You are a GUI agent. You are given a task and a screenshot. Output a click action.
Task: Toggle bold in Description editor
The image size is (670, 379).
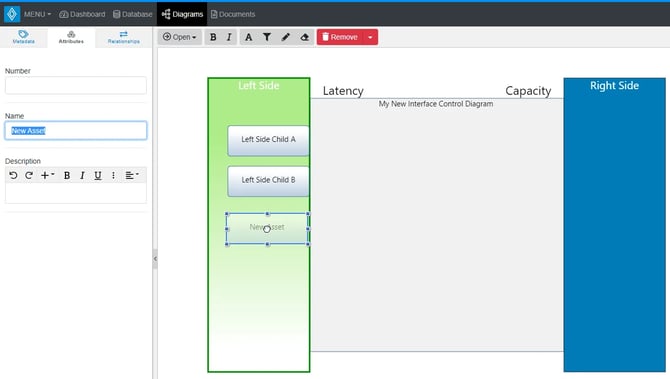pos(67,175)
